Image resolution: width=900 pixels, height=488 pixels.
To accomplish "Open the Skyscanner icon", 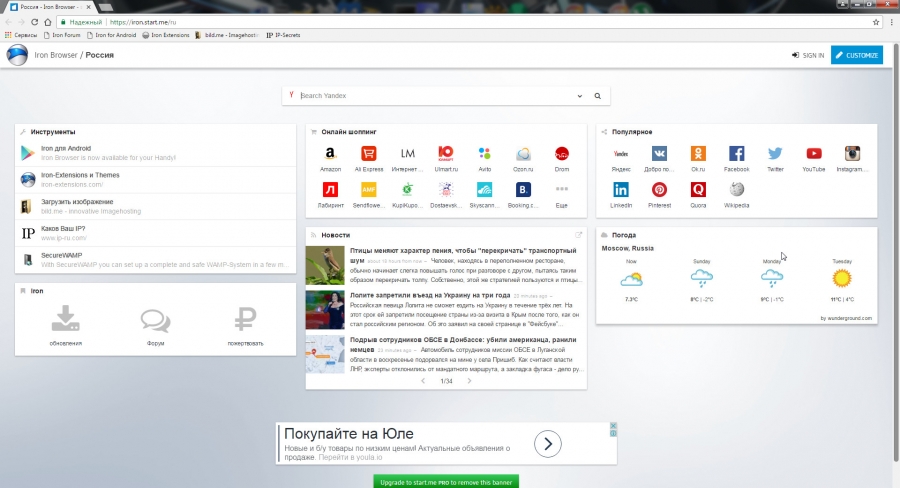I will pyautogui.click(x=484, y=189).
